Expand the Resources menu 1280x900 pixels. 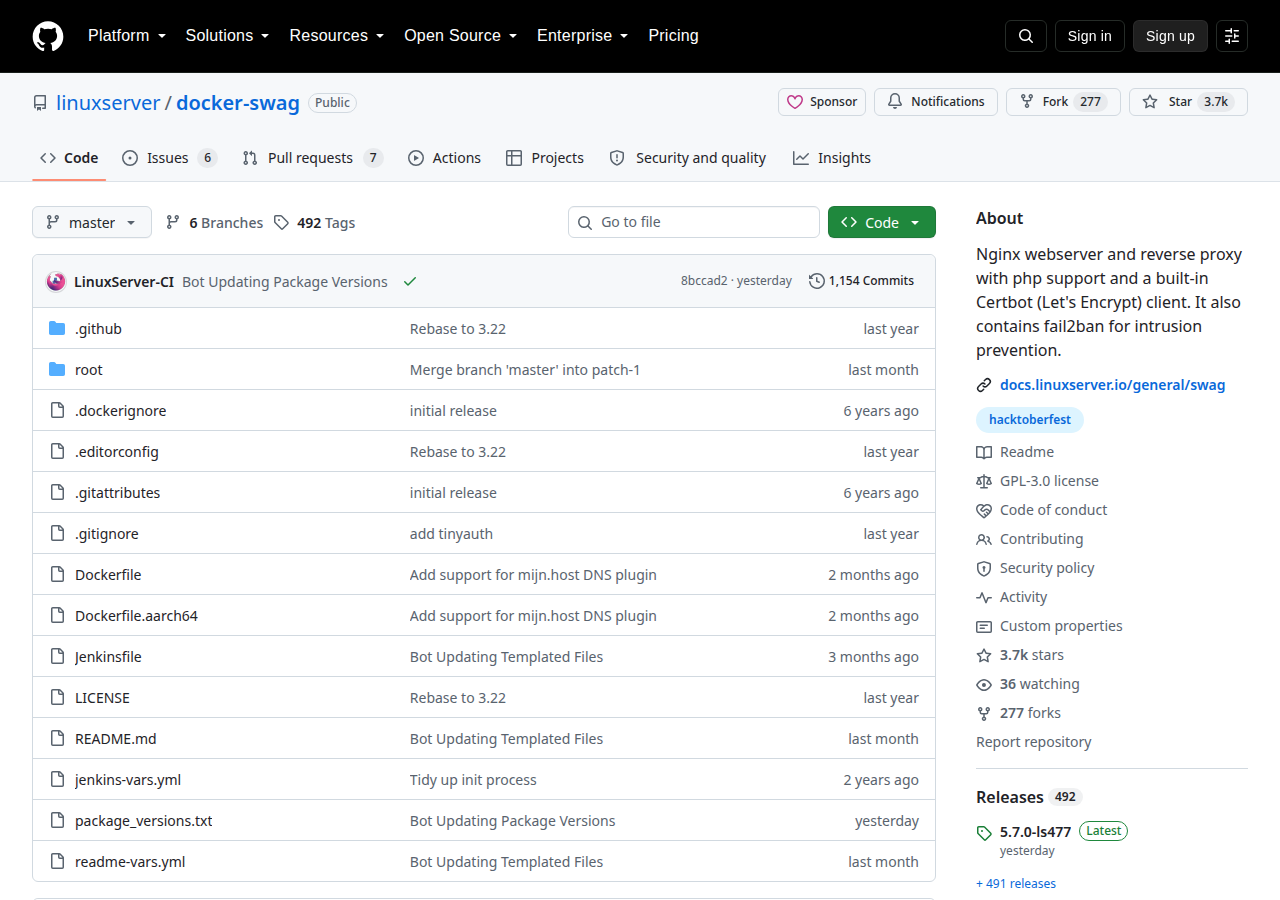(x=337, y=36)
